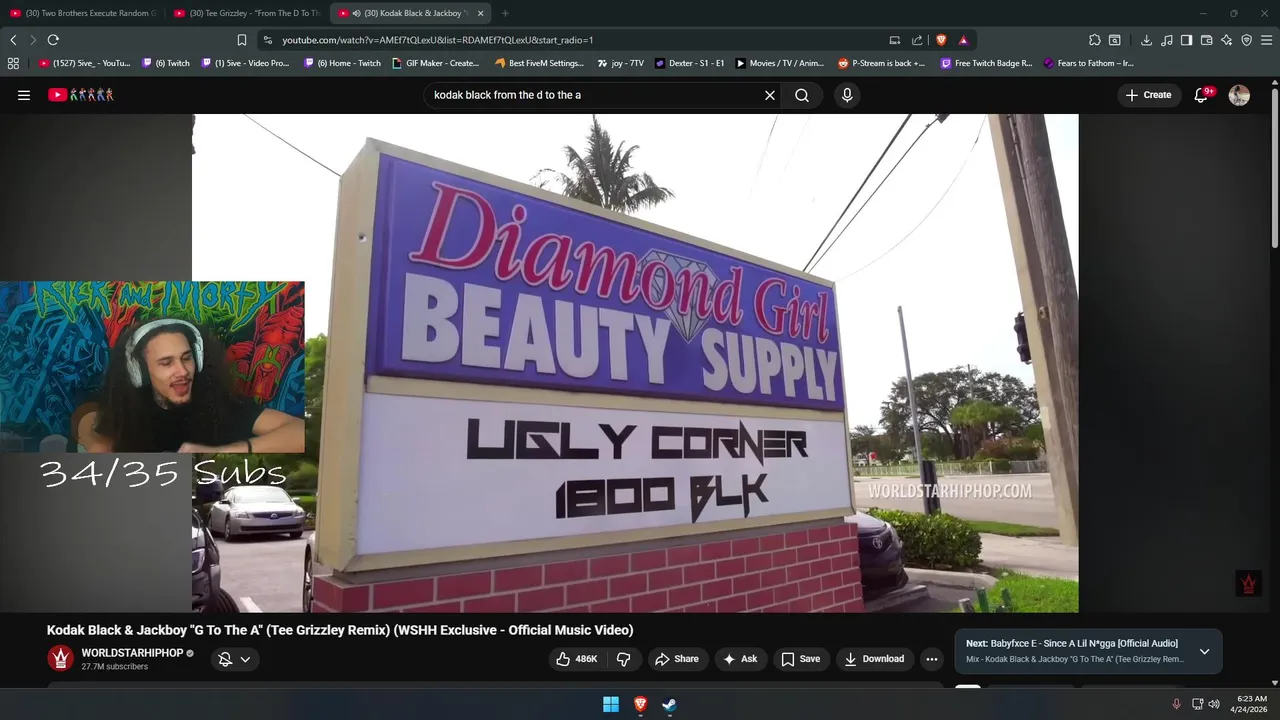Screen dimensions: 1280x720
Task: Switch to Tee Grizzley From The D tab
Action: click(246, 13)
